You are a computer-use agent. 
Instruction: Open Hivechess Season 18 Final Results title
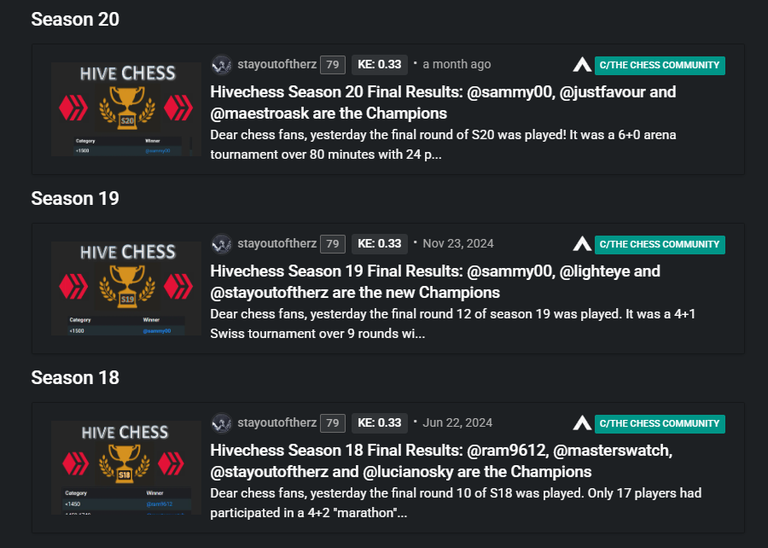pos(441,461)
